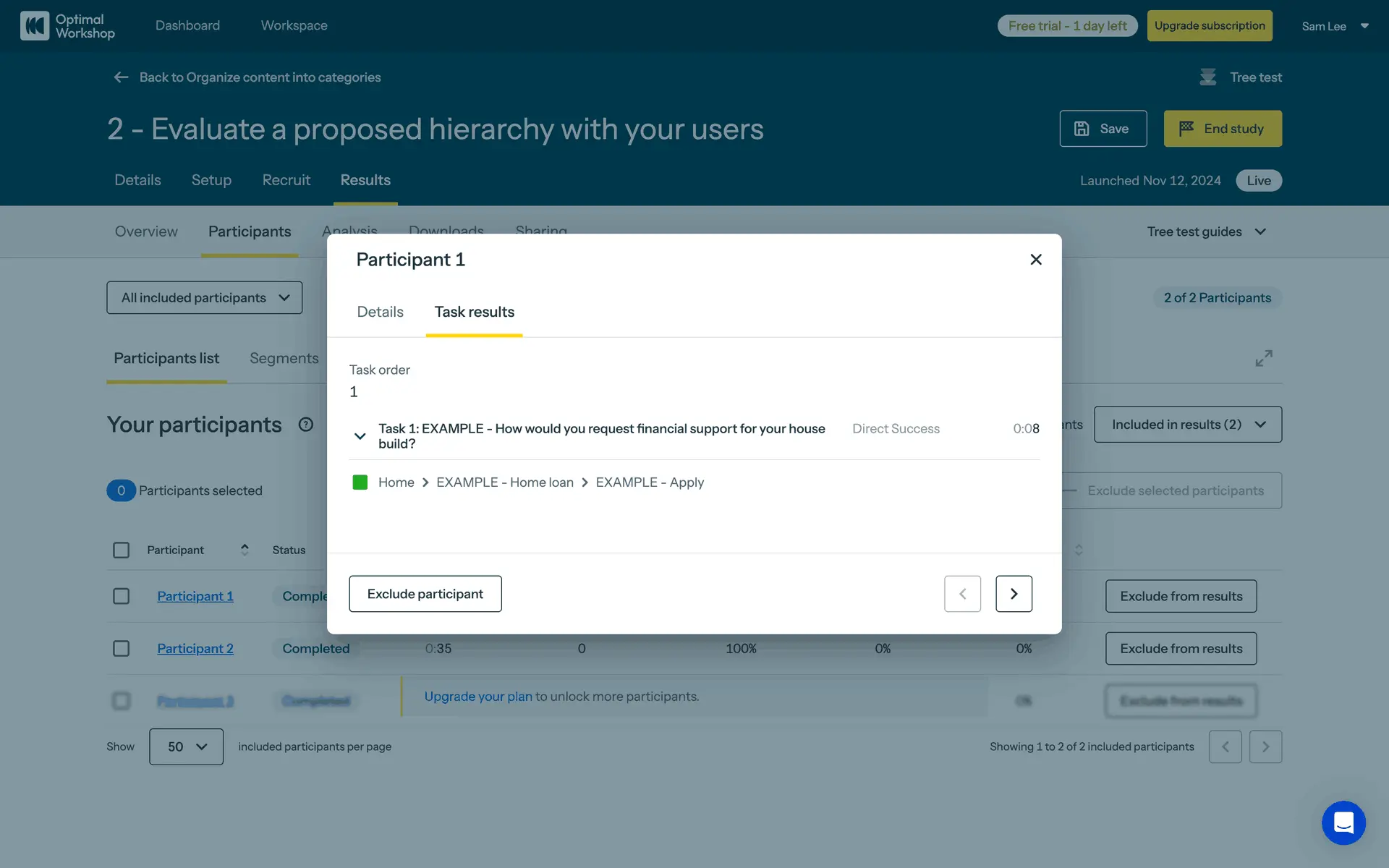This screenshot has height=868, width=1389.
Task: Close the Participant 1 dialog
Action: coord(1035,260)
